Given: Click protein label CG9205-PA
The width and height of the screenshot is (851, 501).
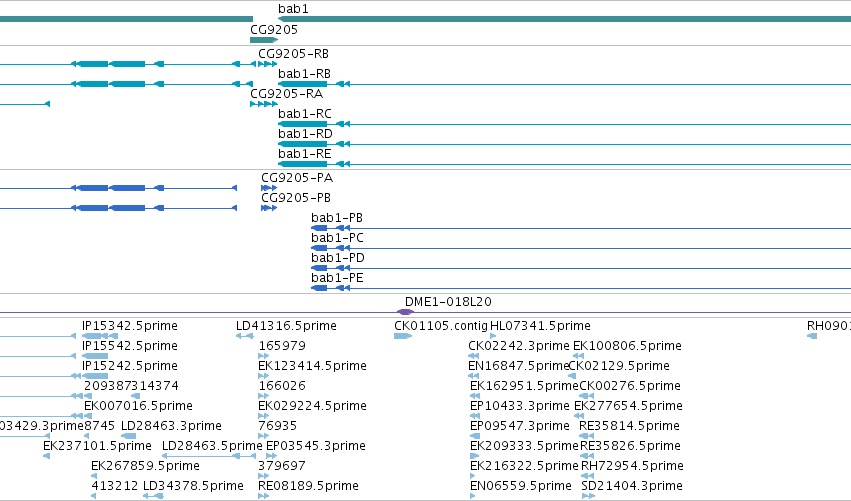Looking at the screenshot, I should pos(297,178).
